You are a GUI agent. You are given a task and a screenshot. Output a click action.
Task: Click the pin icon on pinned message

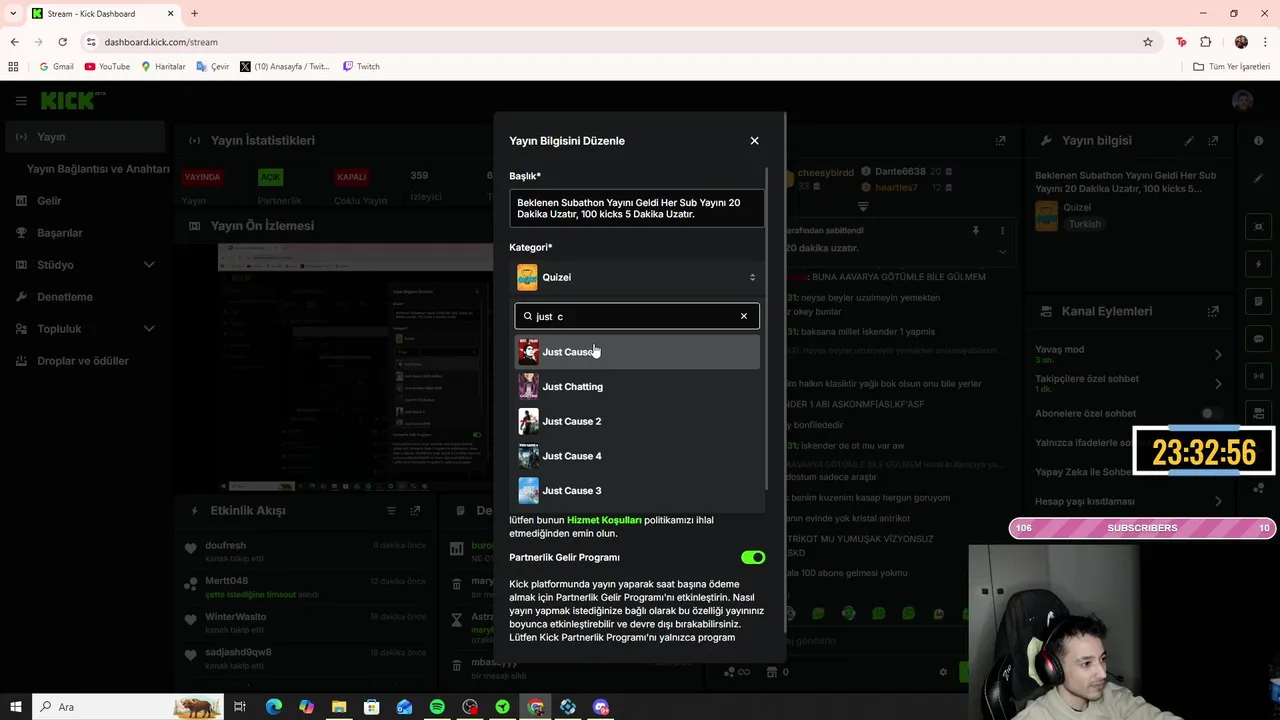coord(976,231)
